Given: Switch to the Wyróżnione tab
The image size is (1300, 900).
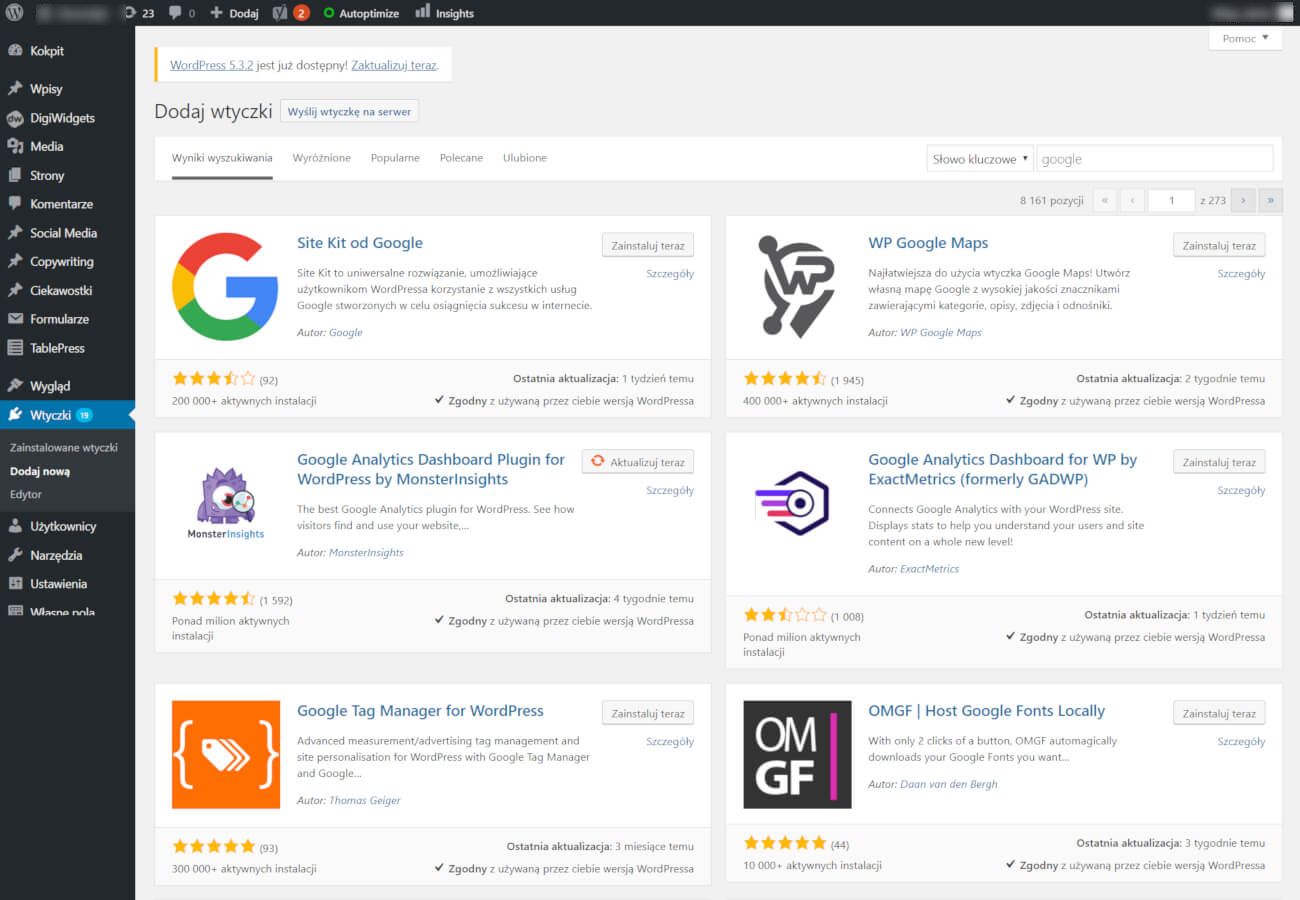Looking at the screenshot, I should 321,158.
